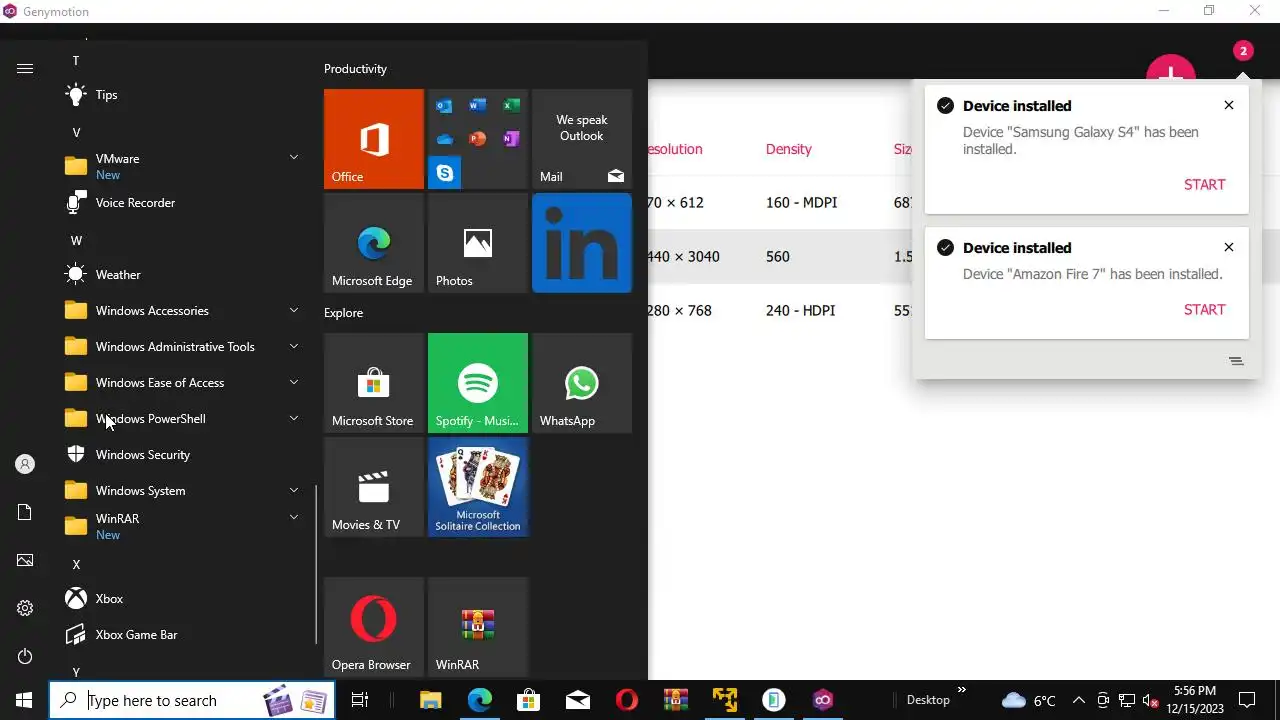Open Microsoft Store tile
This screenshot has width=1280, height=720.
[x=374, y=383]
